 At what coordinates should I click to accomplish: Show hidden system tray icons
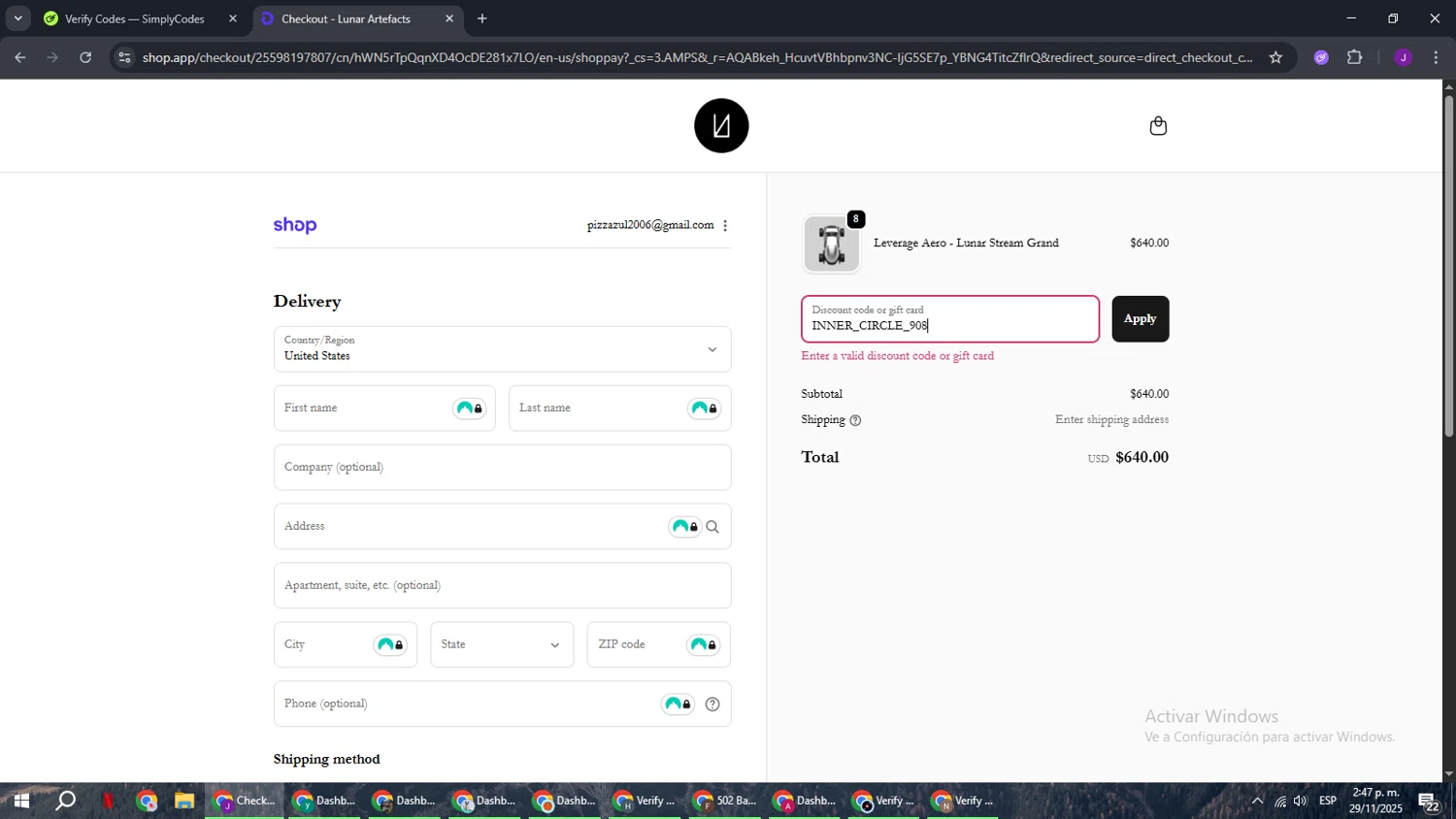point(1257,802)
